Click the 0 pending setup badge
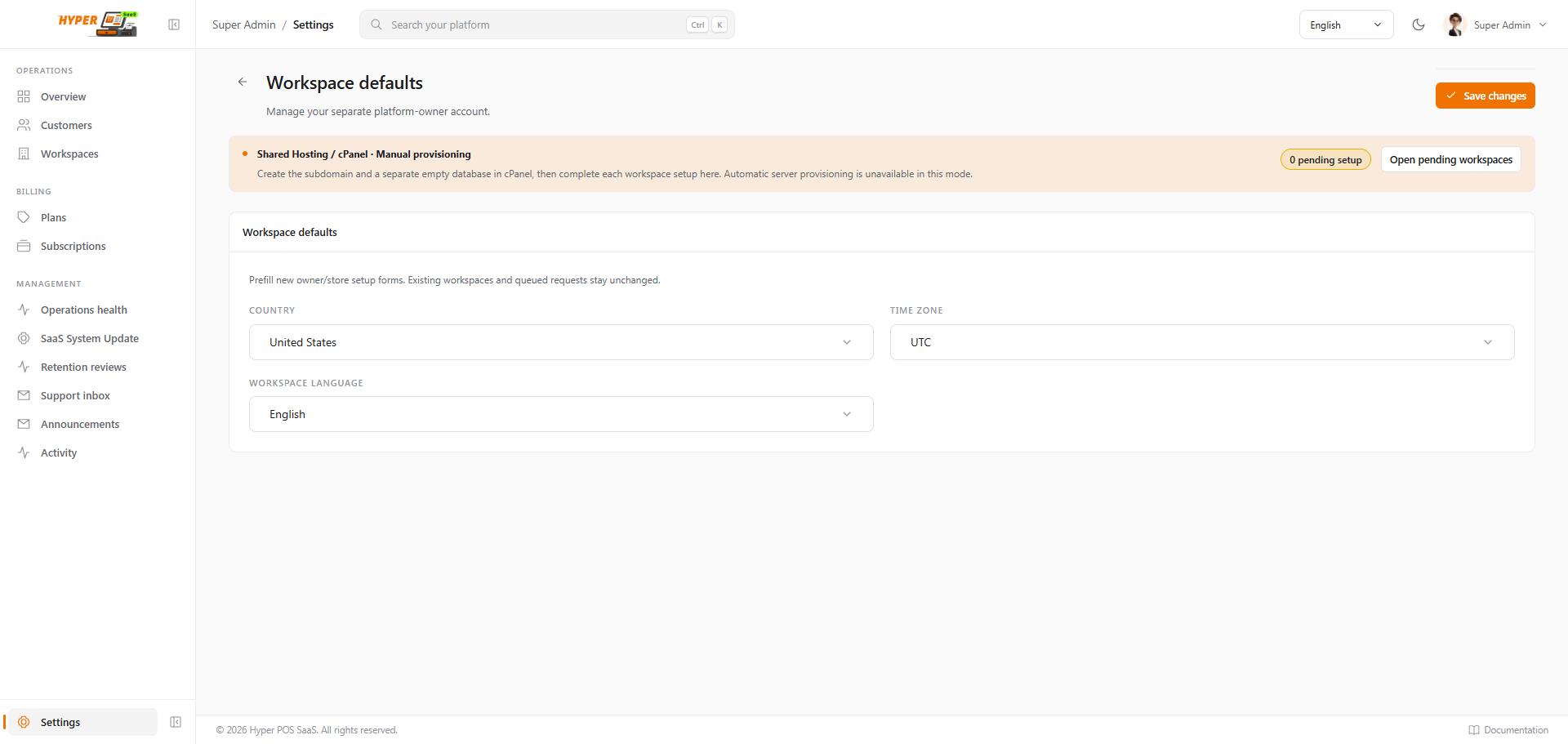The width and height of the screenshot is (1568, 744). [x=1325, y=160]
